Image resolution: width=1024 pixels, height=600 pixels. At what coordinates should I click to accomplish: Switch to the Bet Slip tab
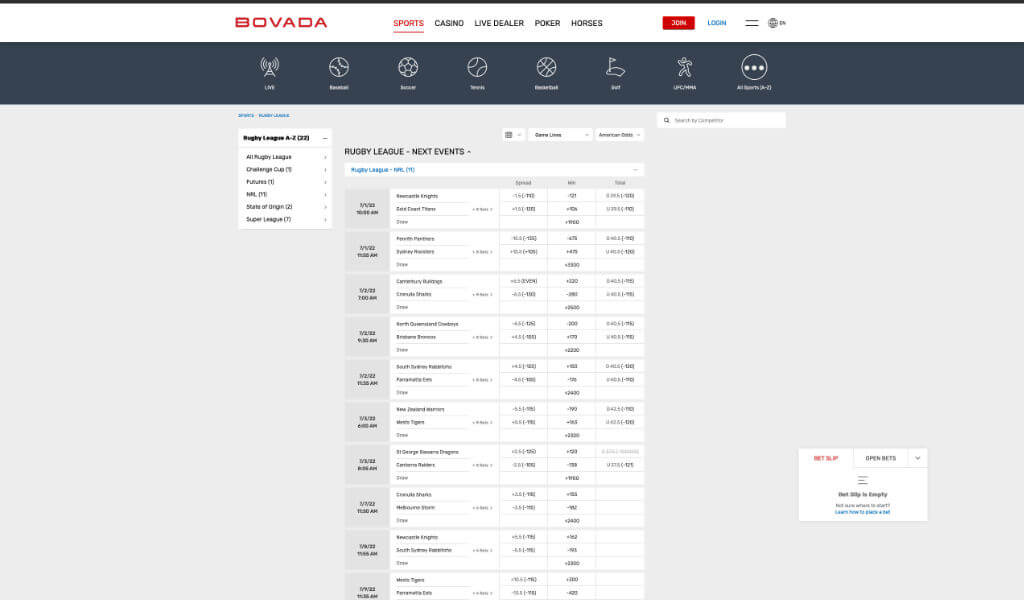click(825, 458)
